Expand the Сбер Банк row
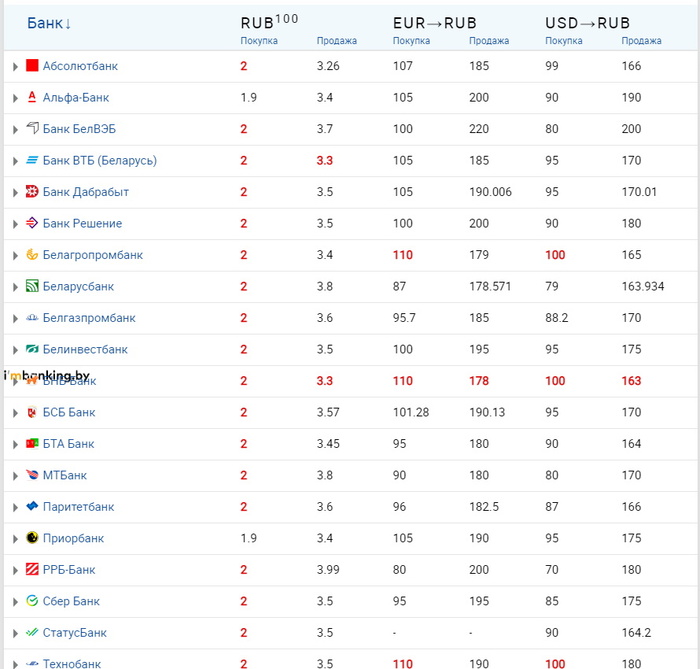This screenshot has width=700, height=669. (x=15, y=602)
